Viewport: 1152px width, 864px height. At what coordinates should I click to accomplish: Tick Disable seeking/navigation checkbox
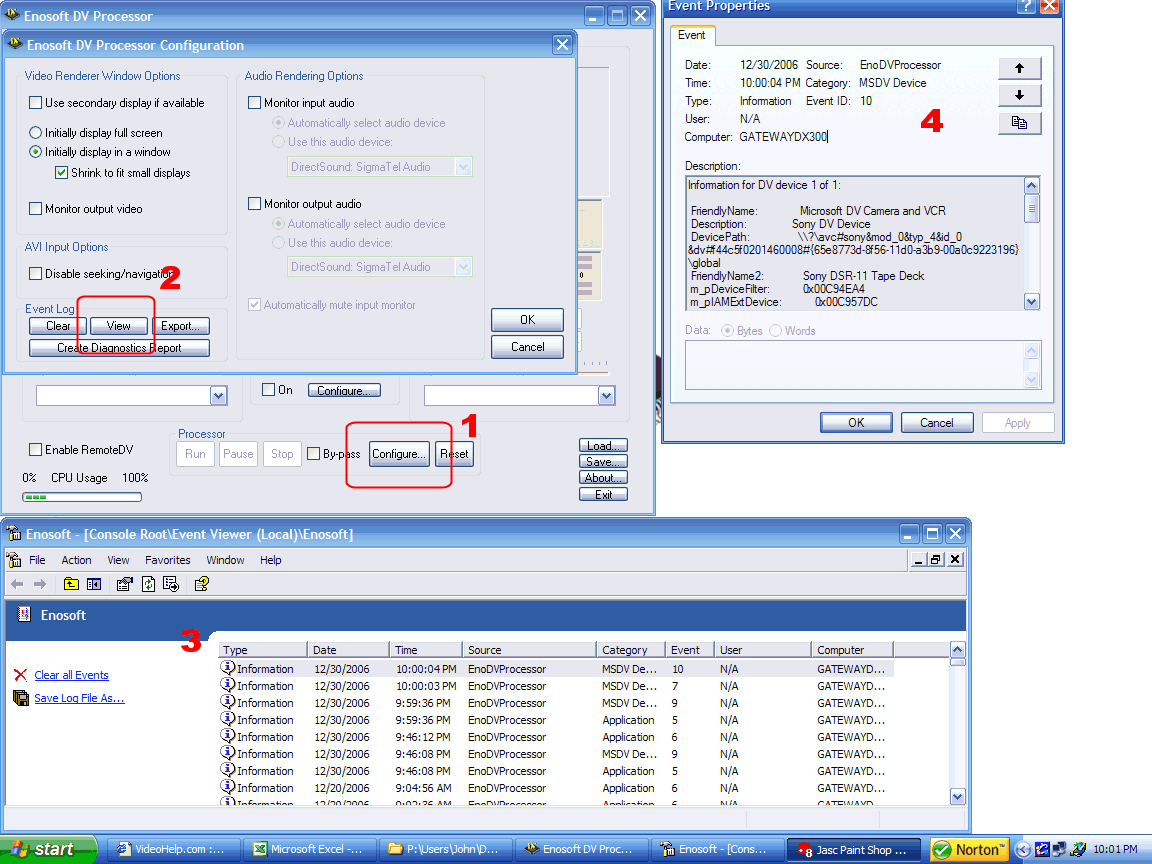[x=35, y=273]
